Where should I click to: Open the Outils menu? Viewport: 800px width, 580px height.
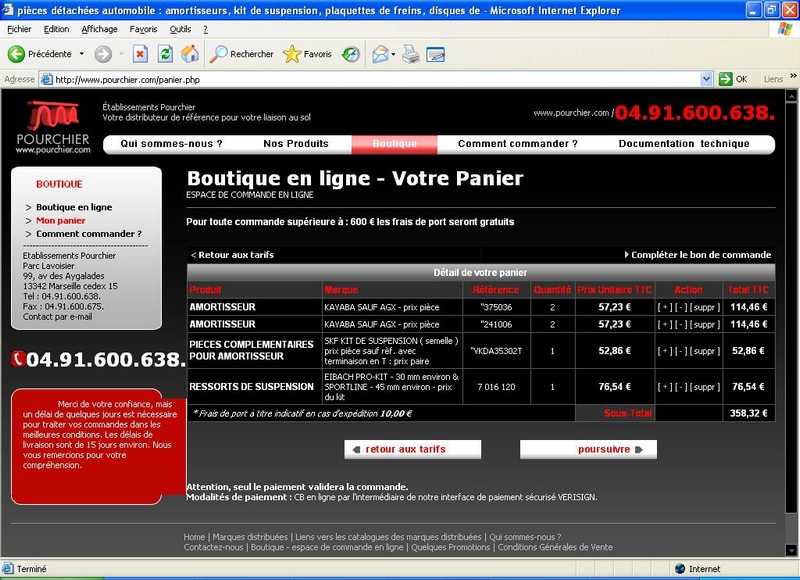180,29
